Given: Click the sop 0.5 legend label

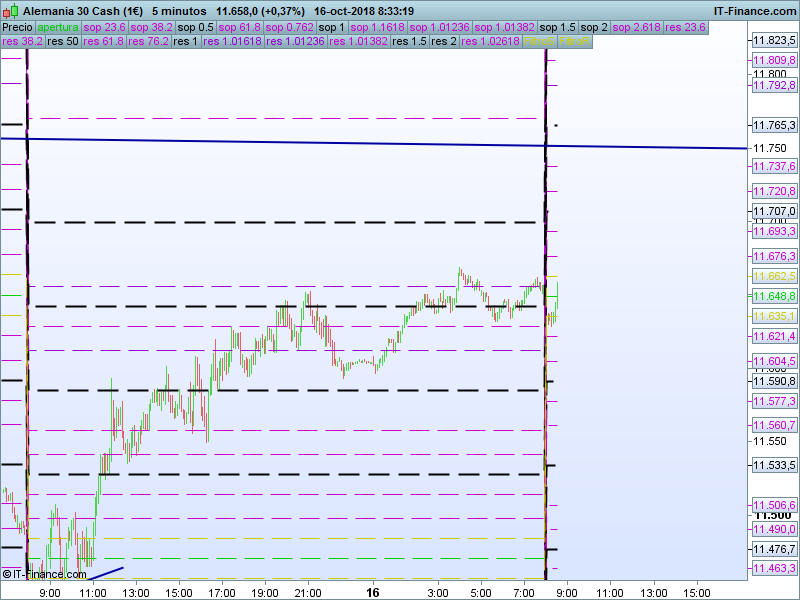Looking at the screenshot, I should click(195, 27).
